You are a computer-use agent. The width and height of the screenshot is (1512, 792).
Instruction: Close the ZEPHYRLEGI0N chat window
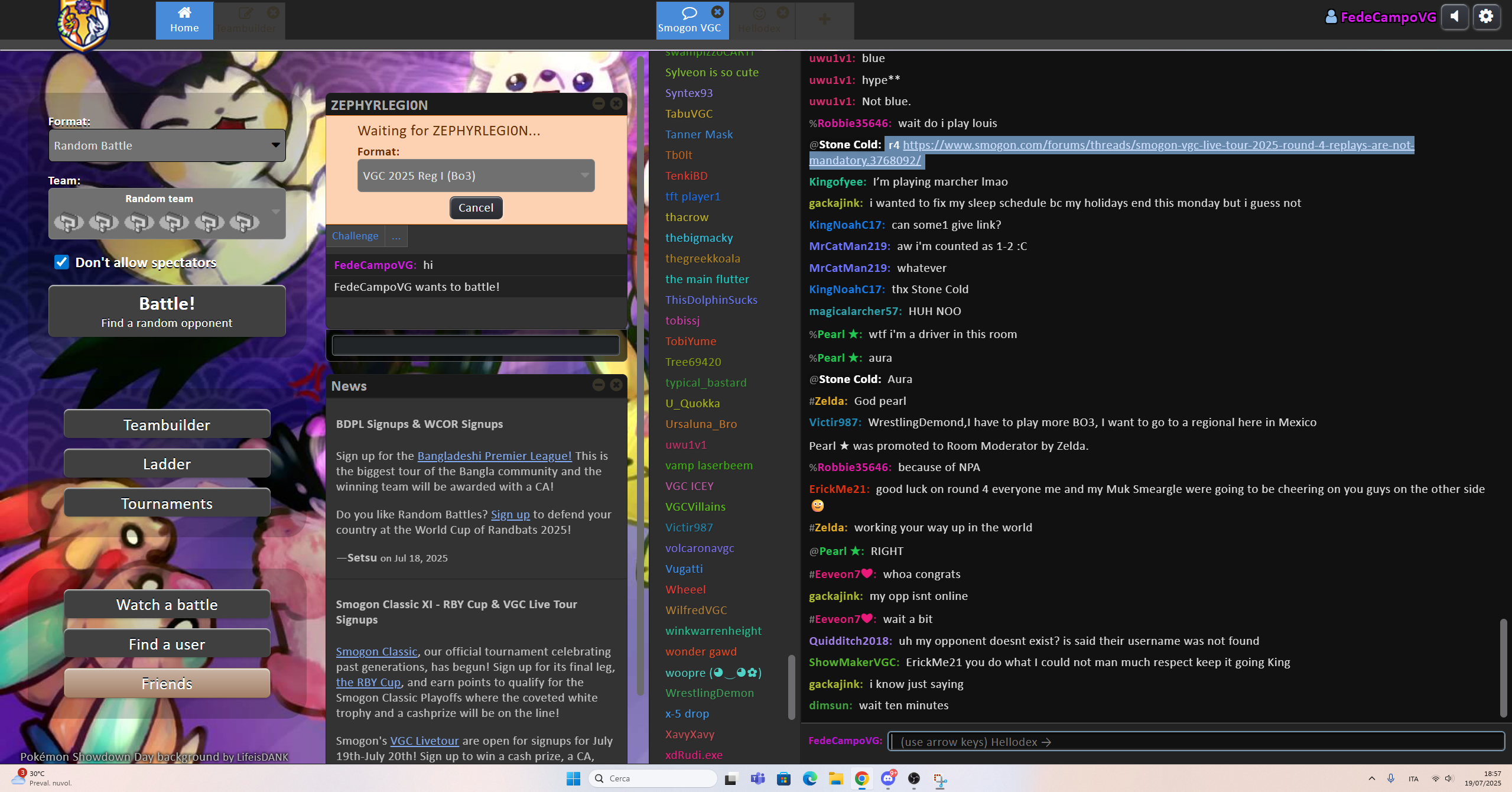616,104
